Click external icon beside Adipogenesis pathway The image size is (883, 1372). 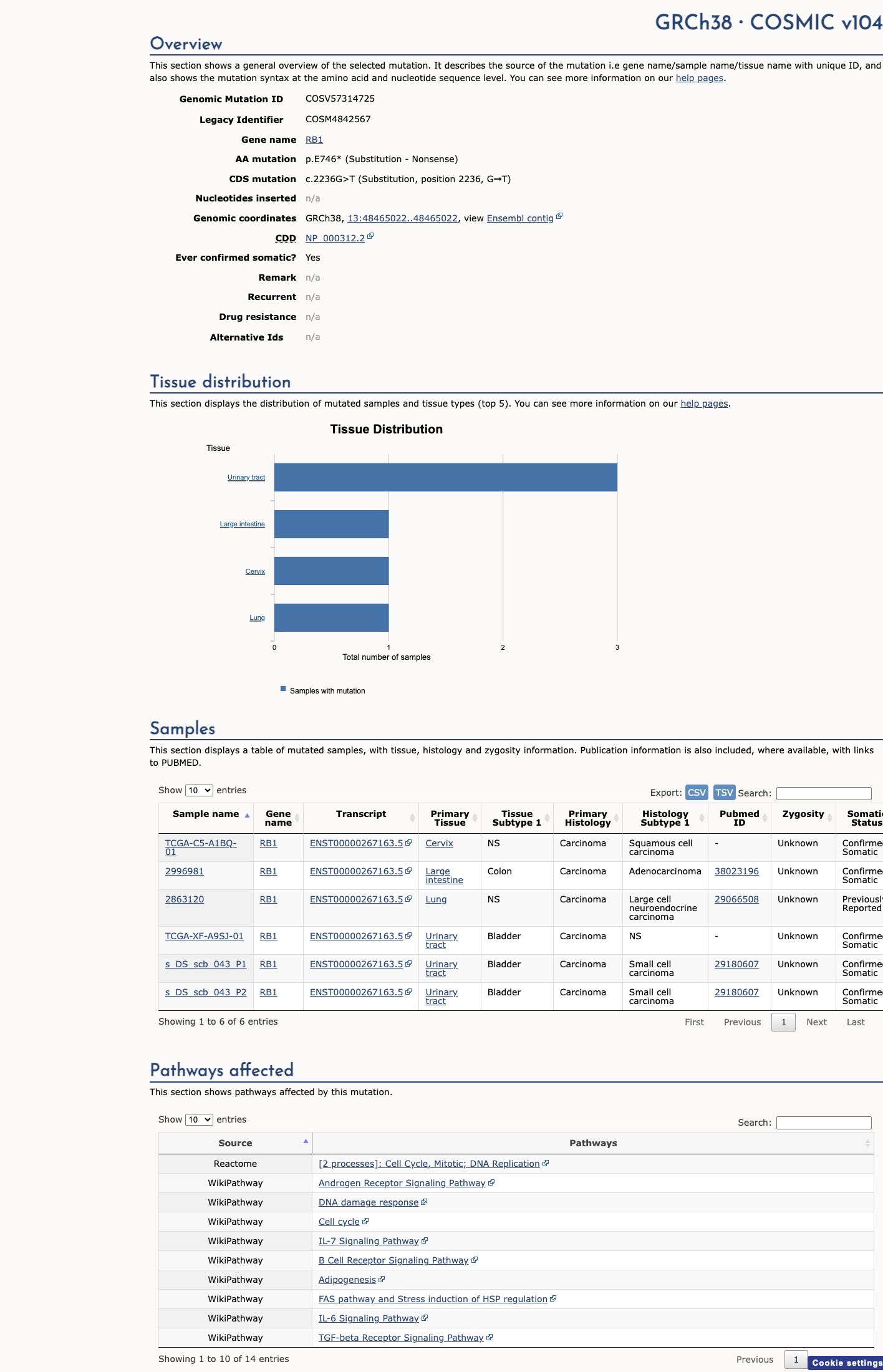coord(382,1279)
